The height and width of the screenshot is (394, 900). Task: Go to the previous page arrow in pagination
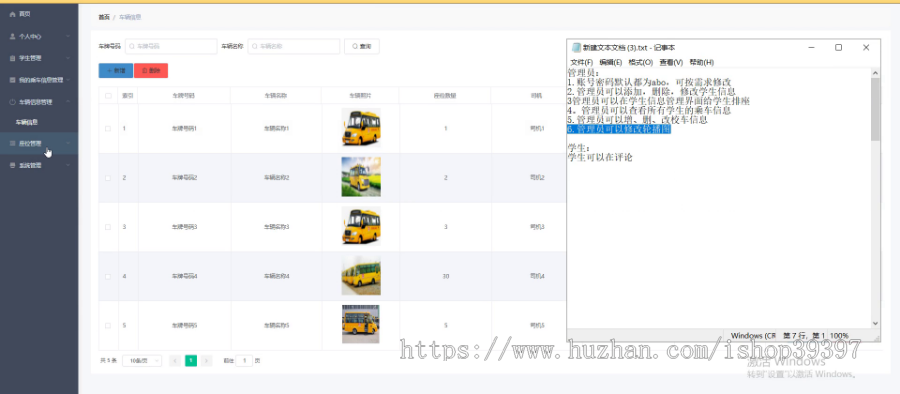(x=175, y=361)
